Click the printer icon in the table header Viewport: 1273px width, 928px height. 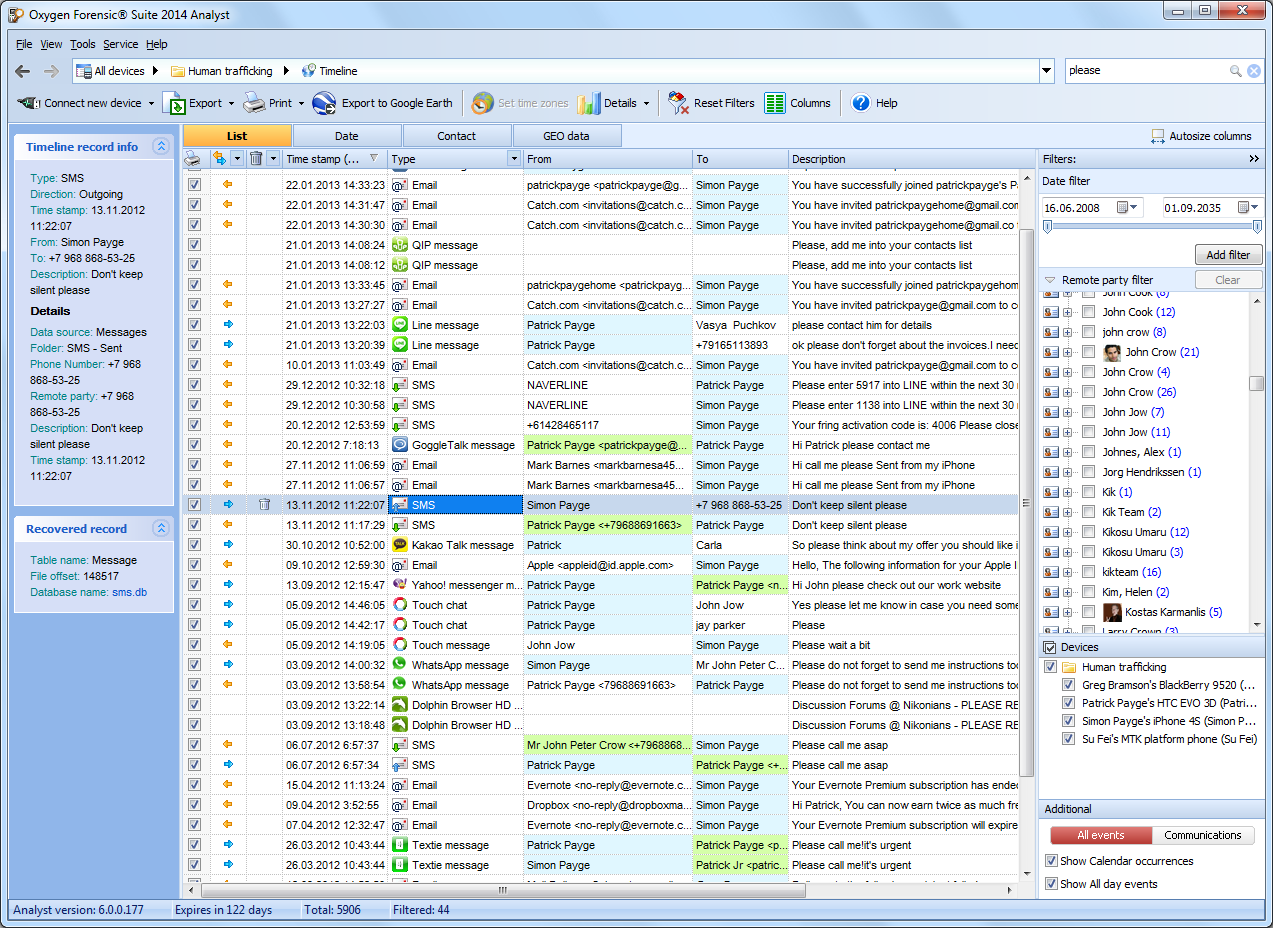click(193, 158)
